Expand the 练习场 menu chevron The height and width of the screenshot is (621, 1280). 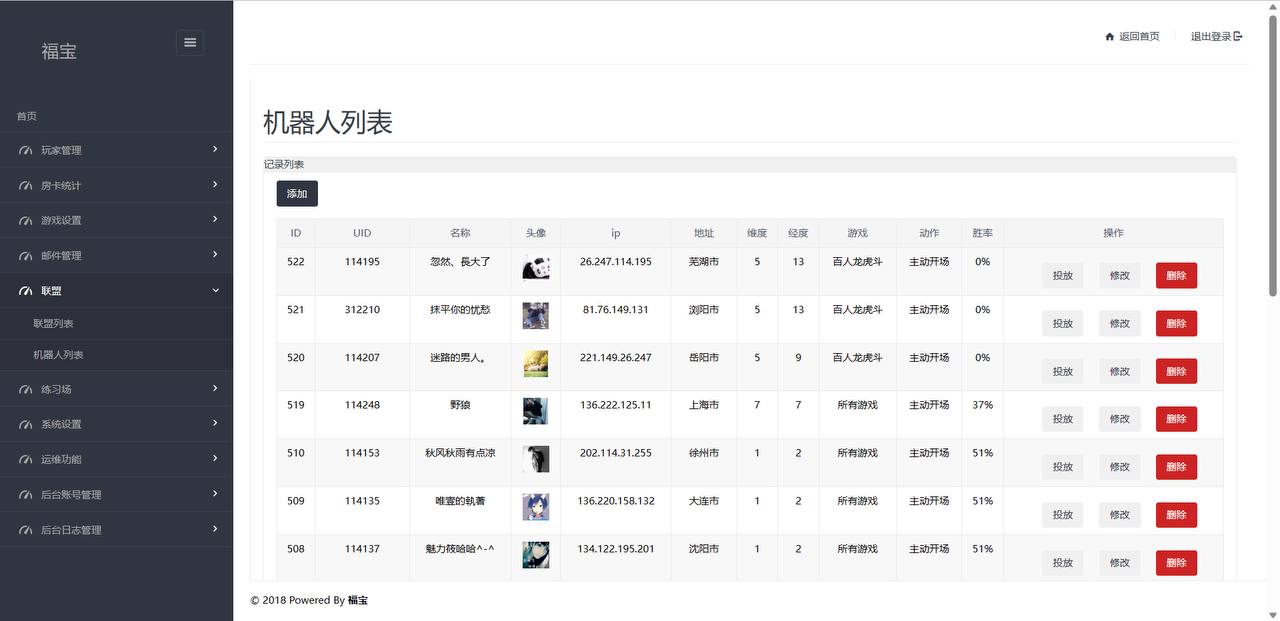pyautogui.click(x=215, y=387)
